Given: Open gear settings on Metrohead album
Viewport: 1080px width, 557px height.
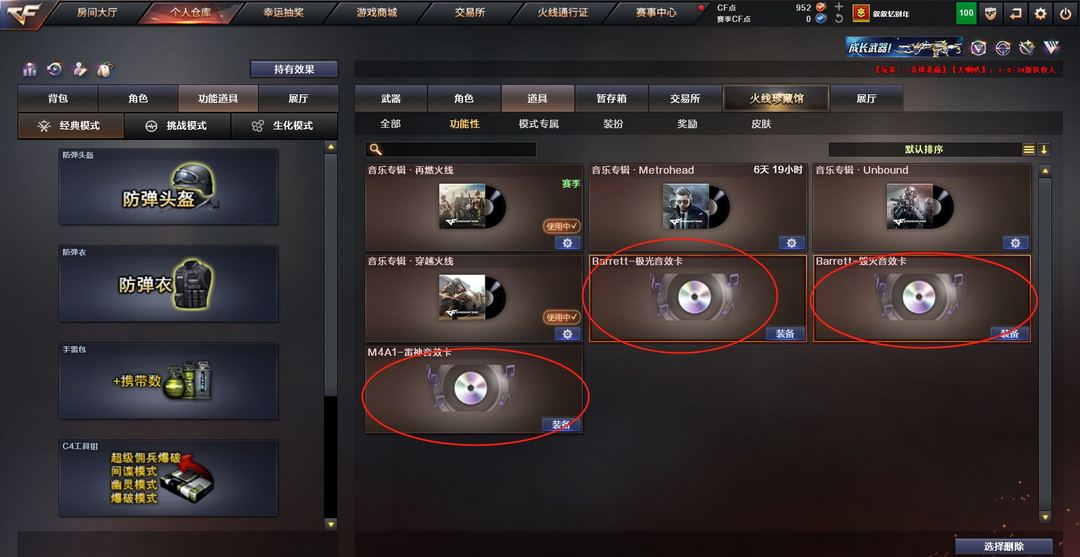Looking at the screenshot, I should pyautogui.click(x=791, y=242).
